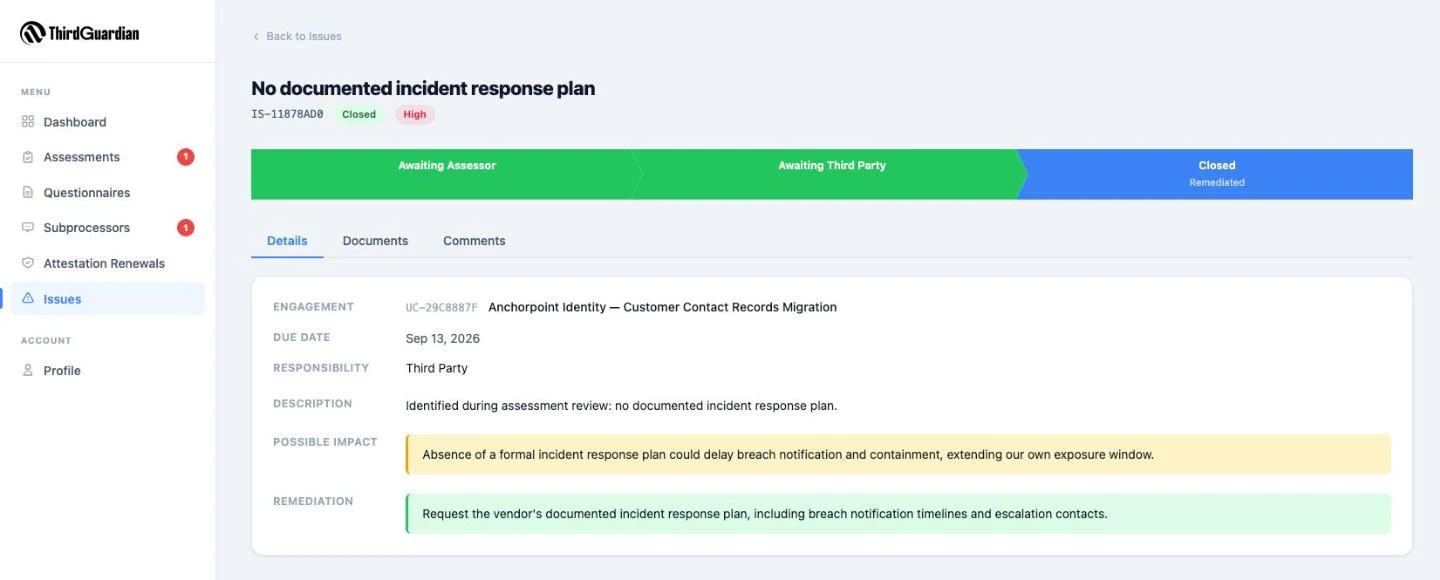Click the Subprocessors monitor icon
The height and width of the screenshot is (580, 1440).
[28, 228]
